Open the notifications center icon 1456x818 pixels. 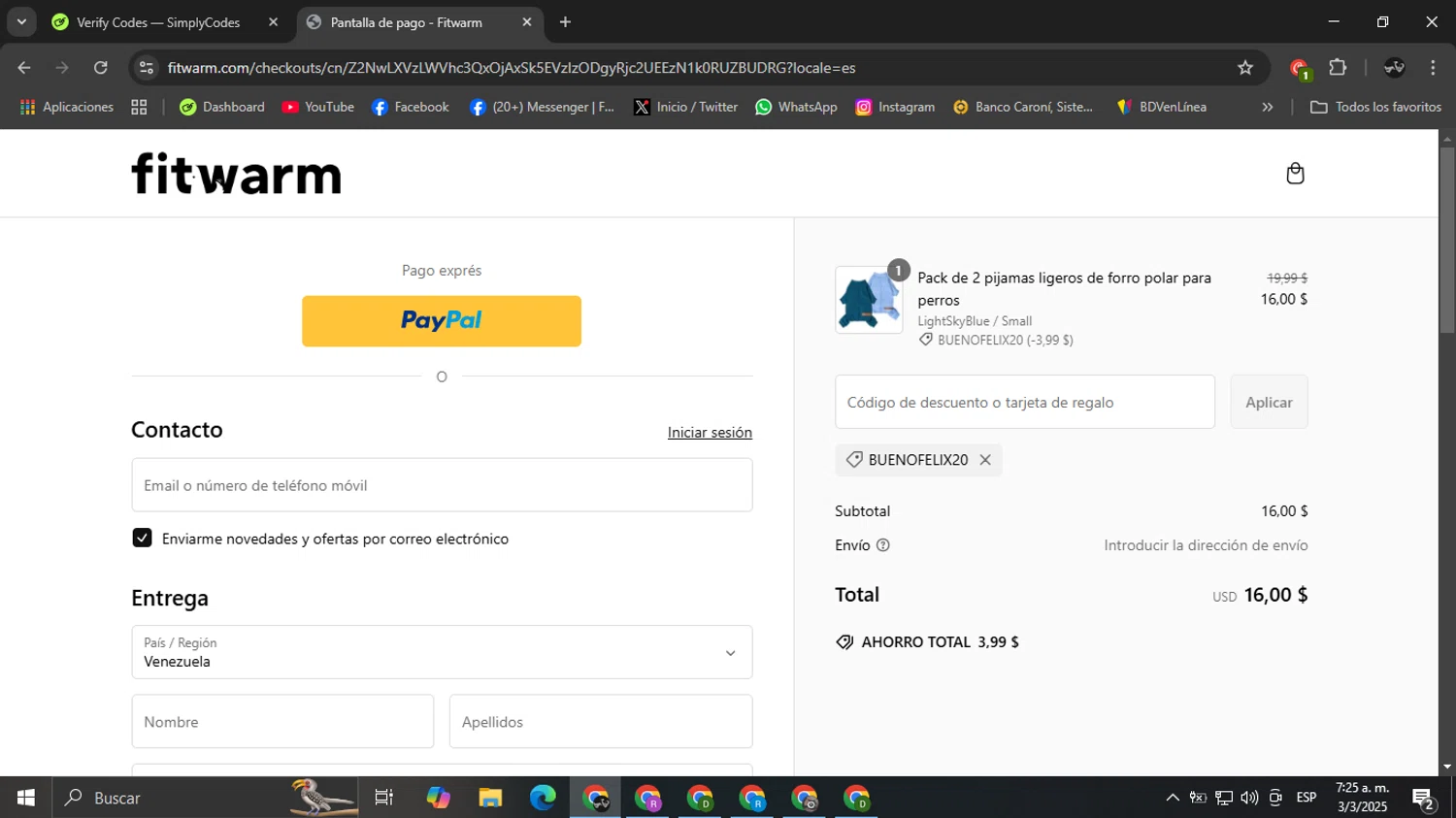tap(1424, 799)
